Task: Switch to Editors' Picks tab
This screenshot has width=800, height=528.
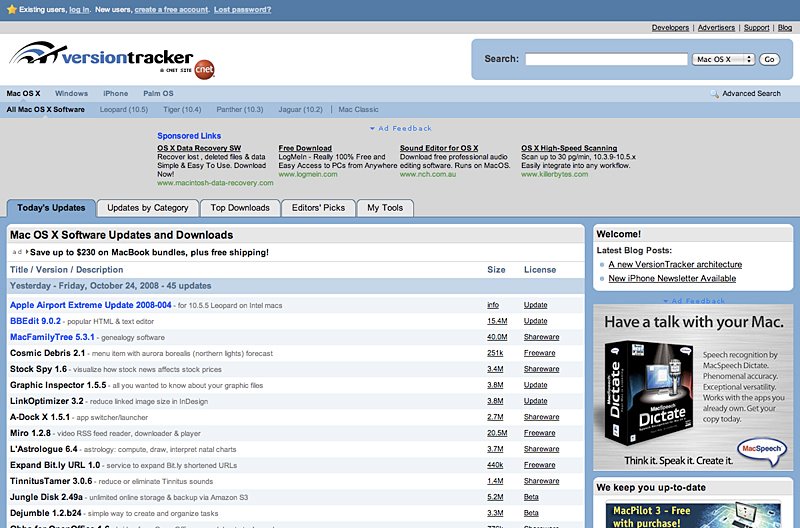Action: coord(318,208)
